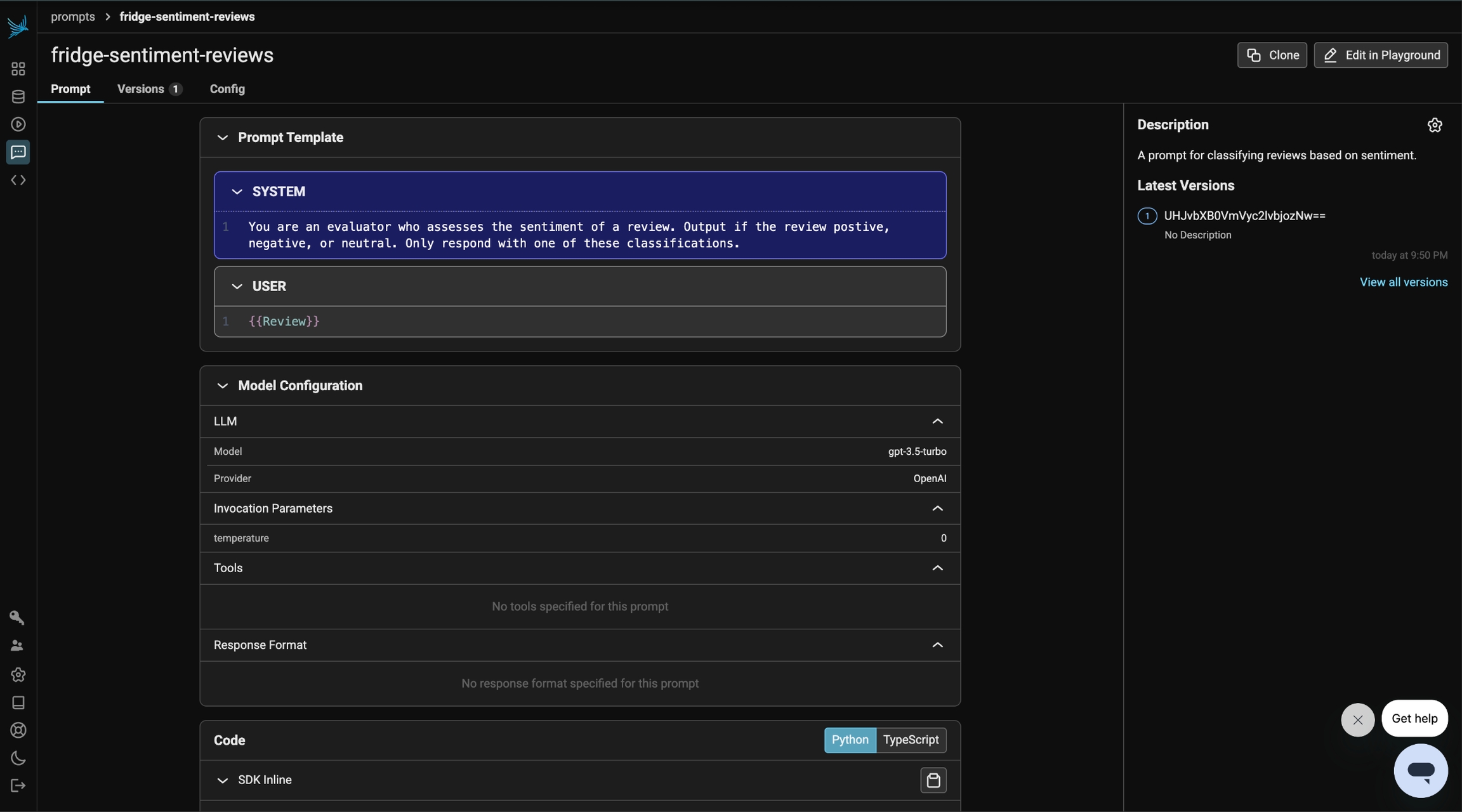Click the View all versions link

(1403, 282)
